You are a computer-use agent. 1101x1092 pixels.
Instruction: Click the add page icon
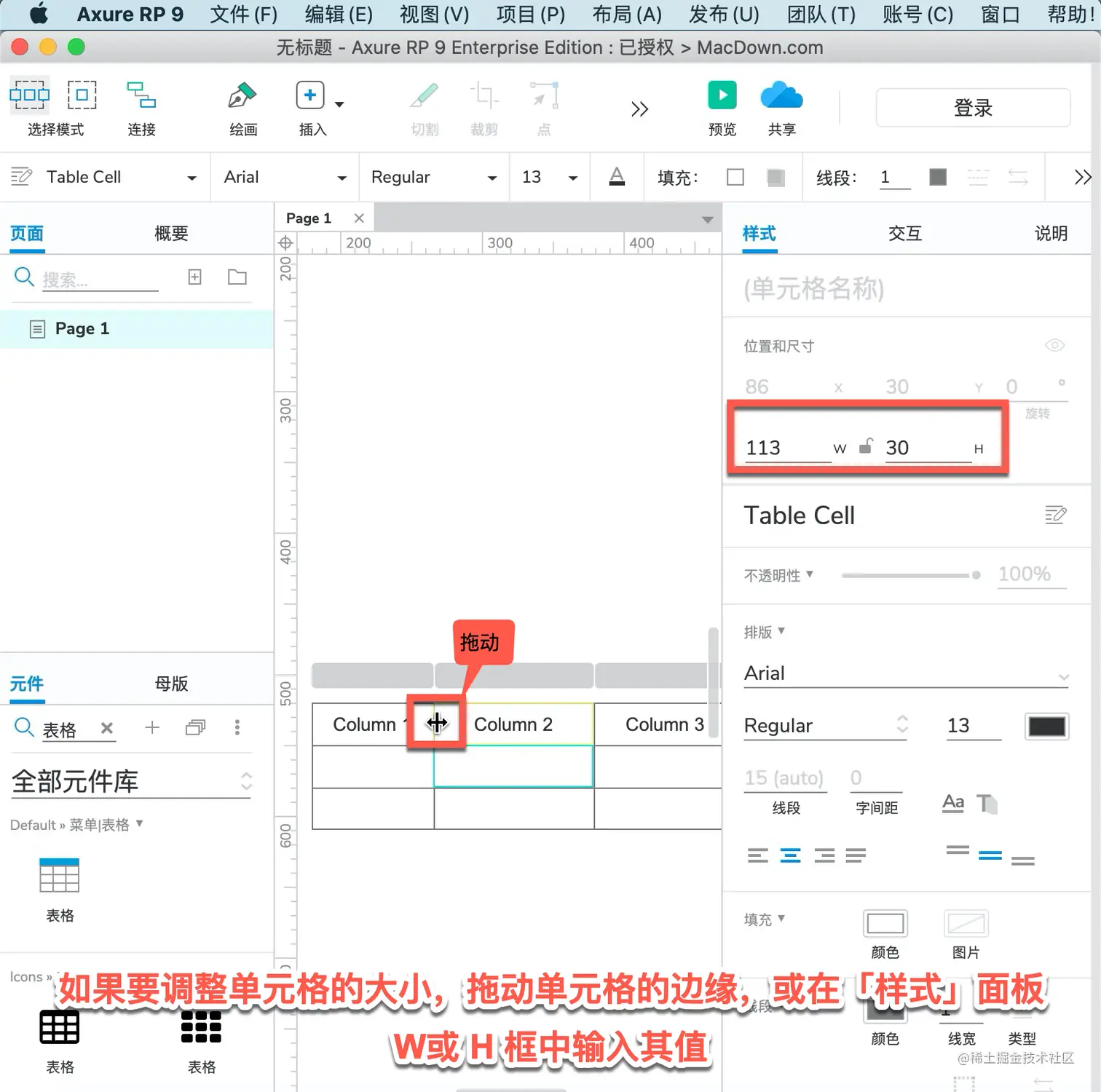194,277
